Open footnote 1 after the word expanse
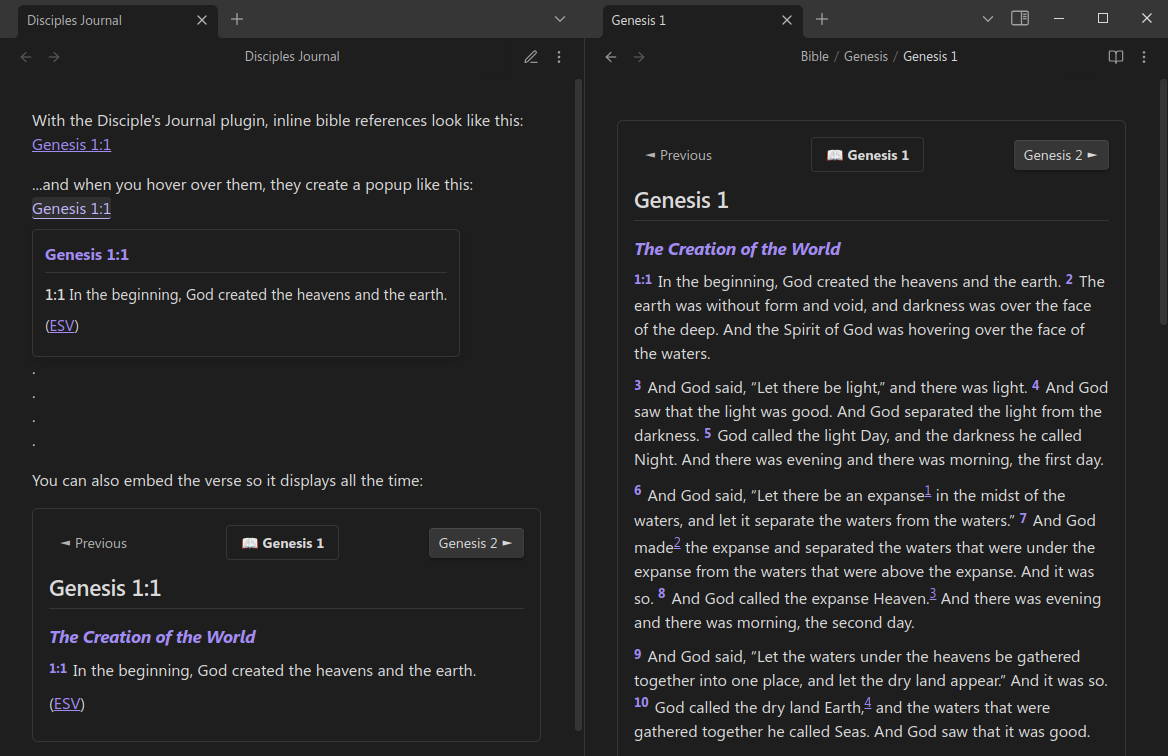This screenshot has height=756, width=1168. (x=928, y=492)
